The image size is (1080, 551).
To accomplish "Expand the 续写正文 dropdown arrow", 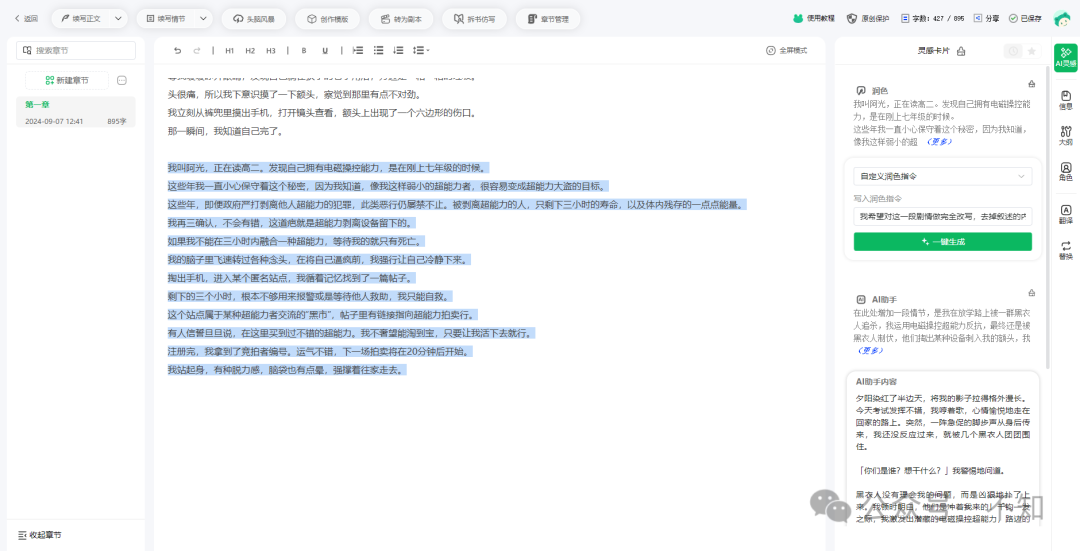I will tap(118, 18).
